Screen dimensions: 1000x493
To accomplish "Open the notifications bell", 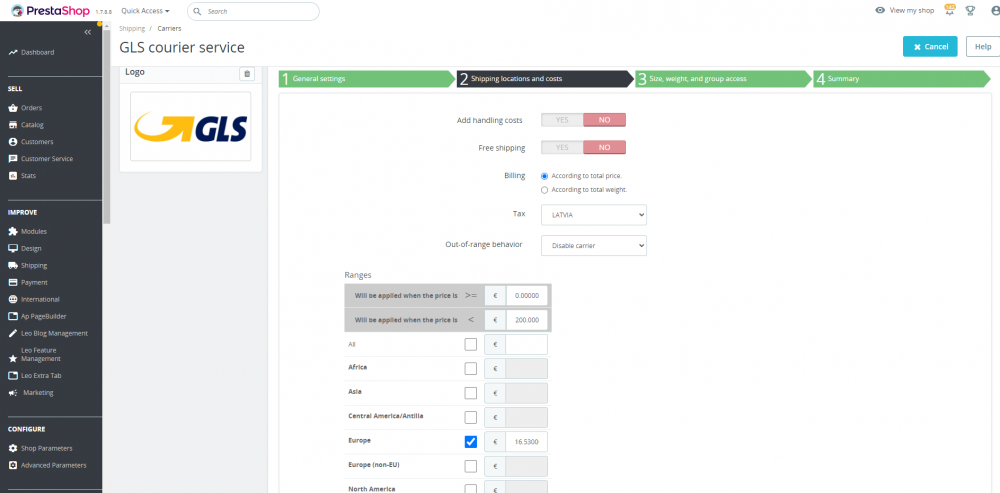I will pos(950,10).
